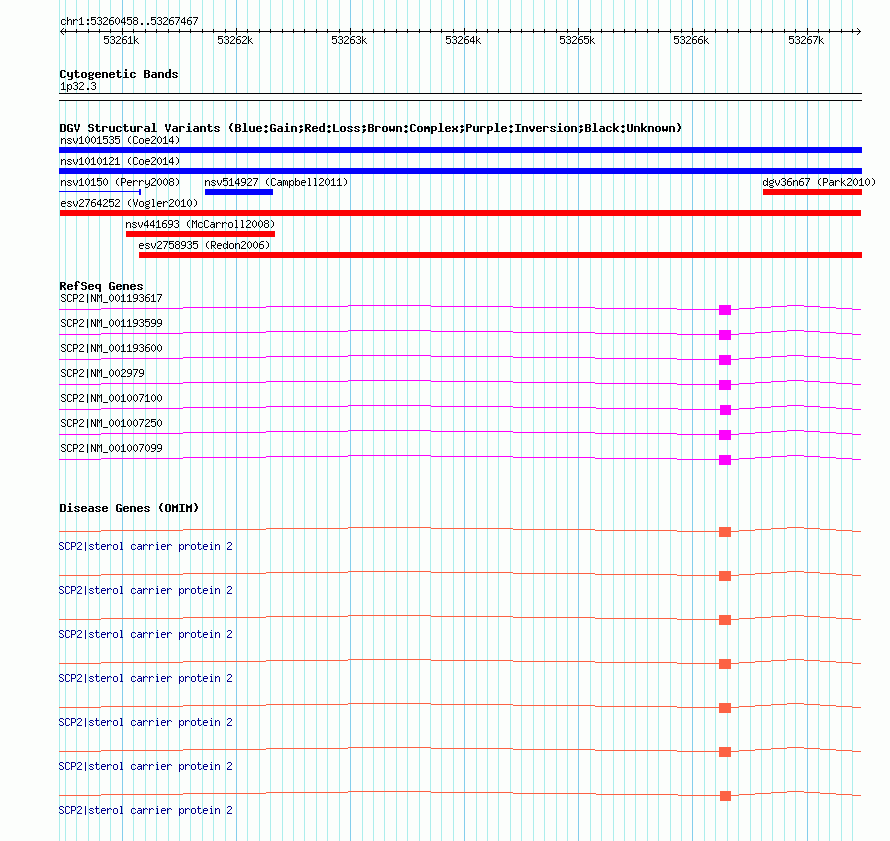Select the 53264k ruler position label

click(x=463, y=40)
